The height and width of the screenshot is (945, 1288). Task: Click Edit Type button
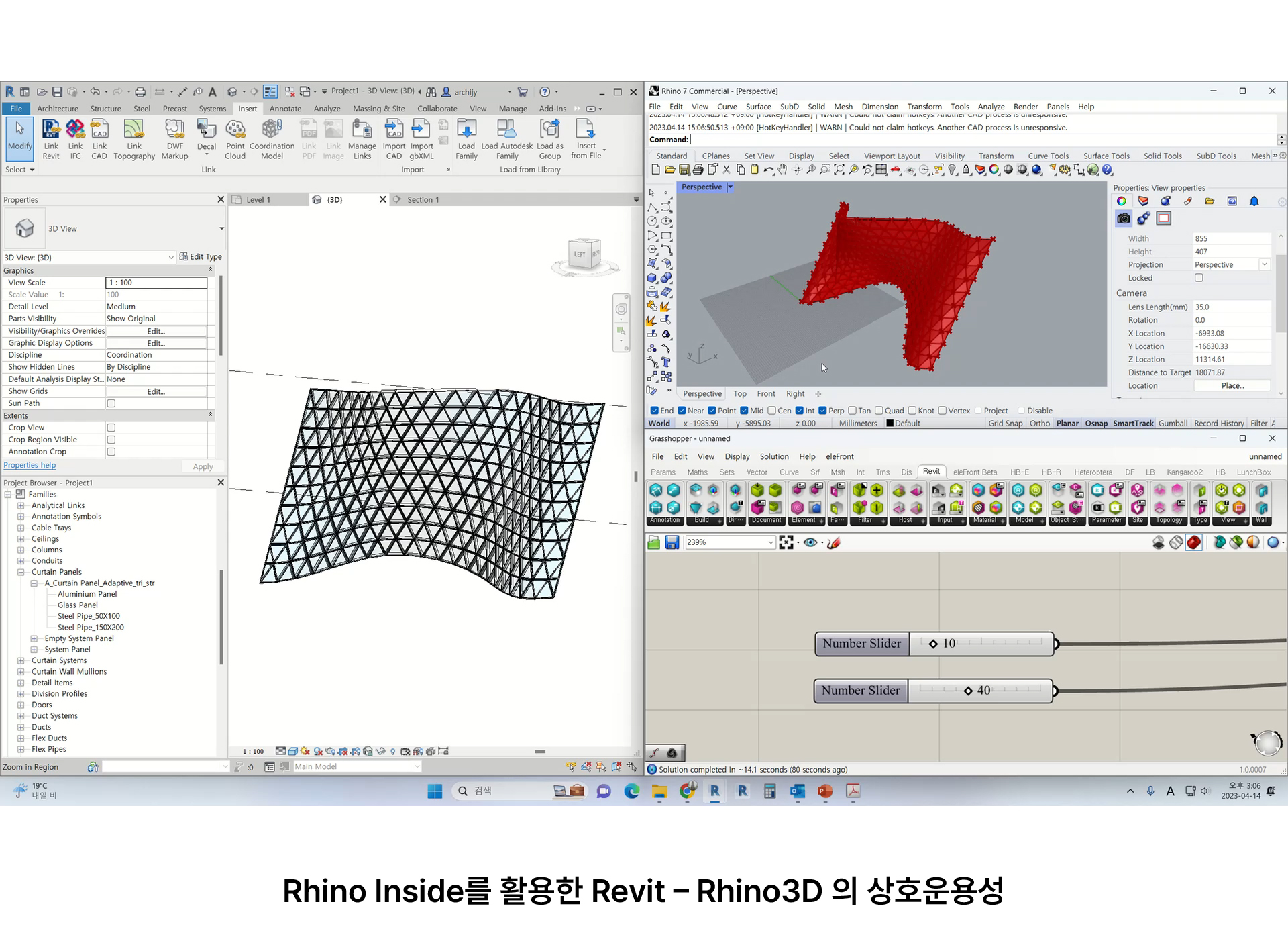[x=201, y=257]
